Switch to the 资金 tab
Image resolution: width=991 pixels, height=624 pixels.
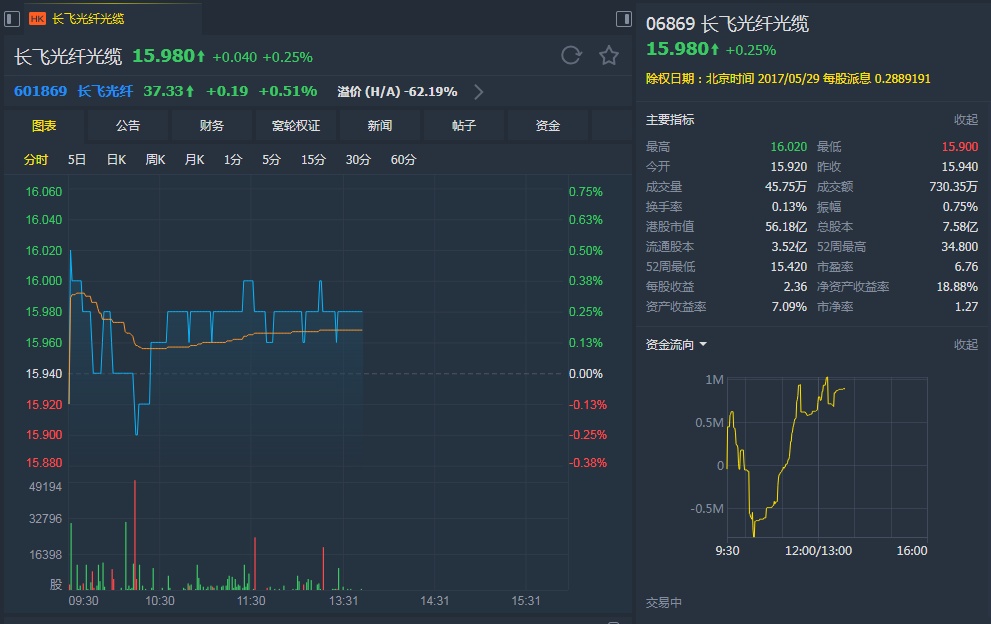pyautogui.click(x=548, y=126)
